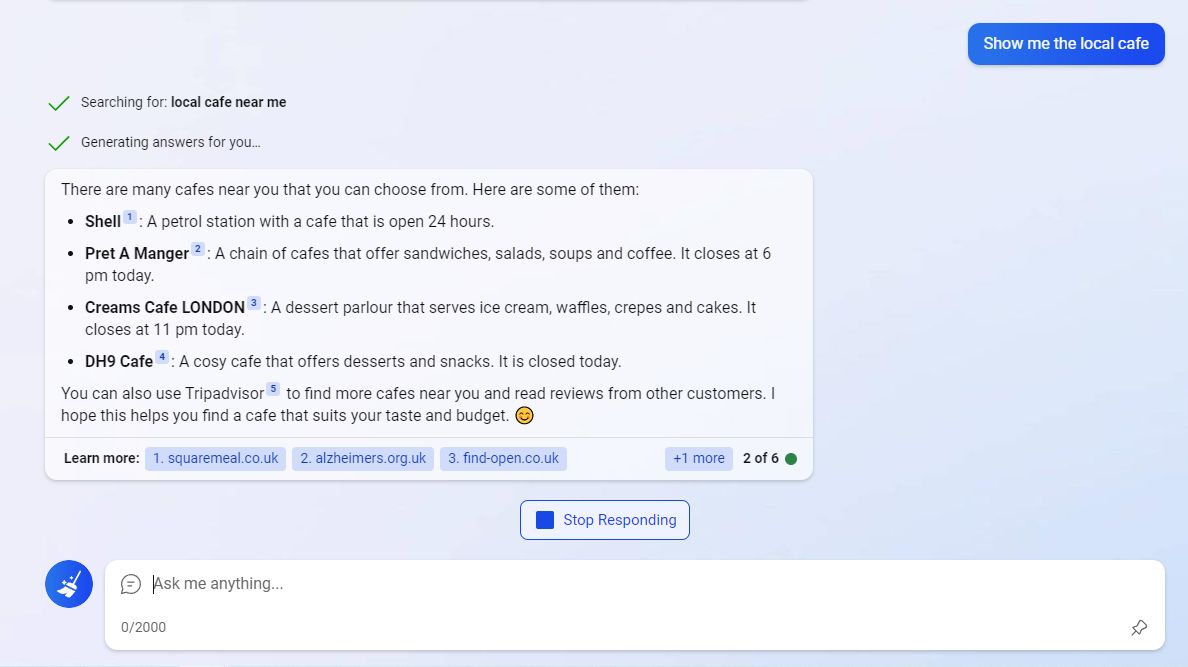
Task: Open the alzheimers.org.uk source link
Action: [363, 459]
